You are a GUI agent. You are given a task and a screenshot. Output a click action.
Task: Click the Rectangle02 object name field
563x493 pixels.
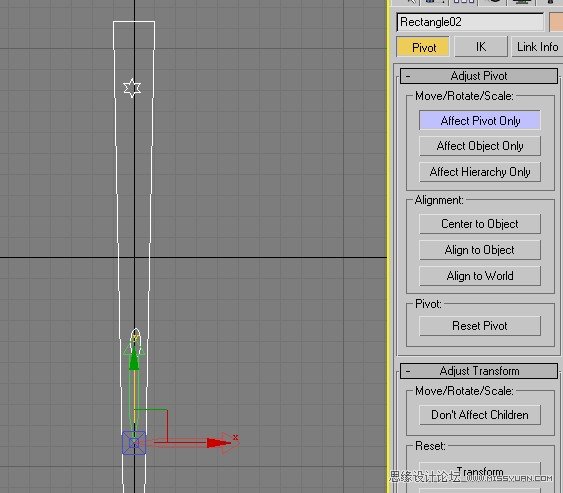click(x=470, y=22)
